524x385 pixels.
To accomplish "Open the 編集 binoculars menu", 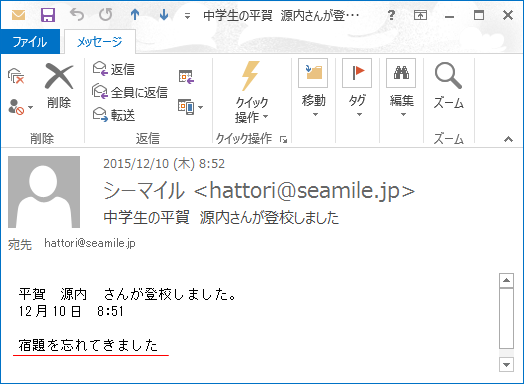I will (x=401, y=88).
